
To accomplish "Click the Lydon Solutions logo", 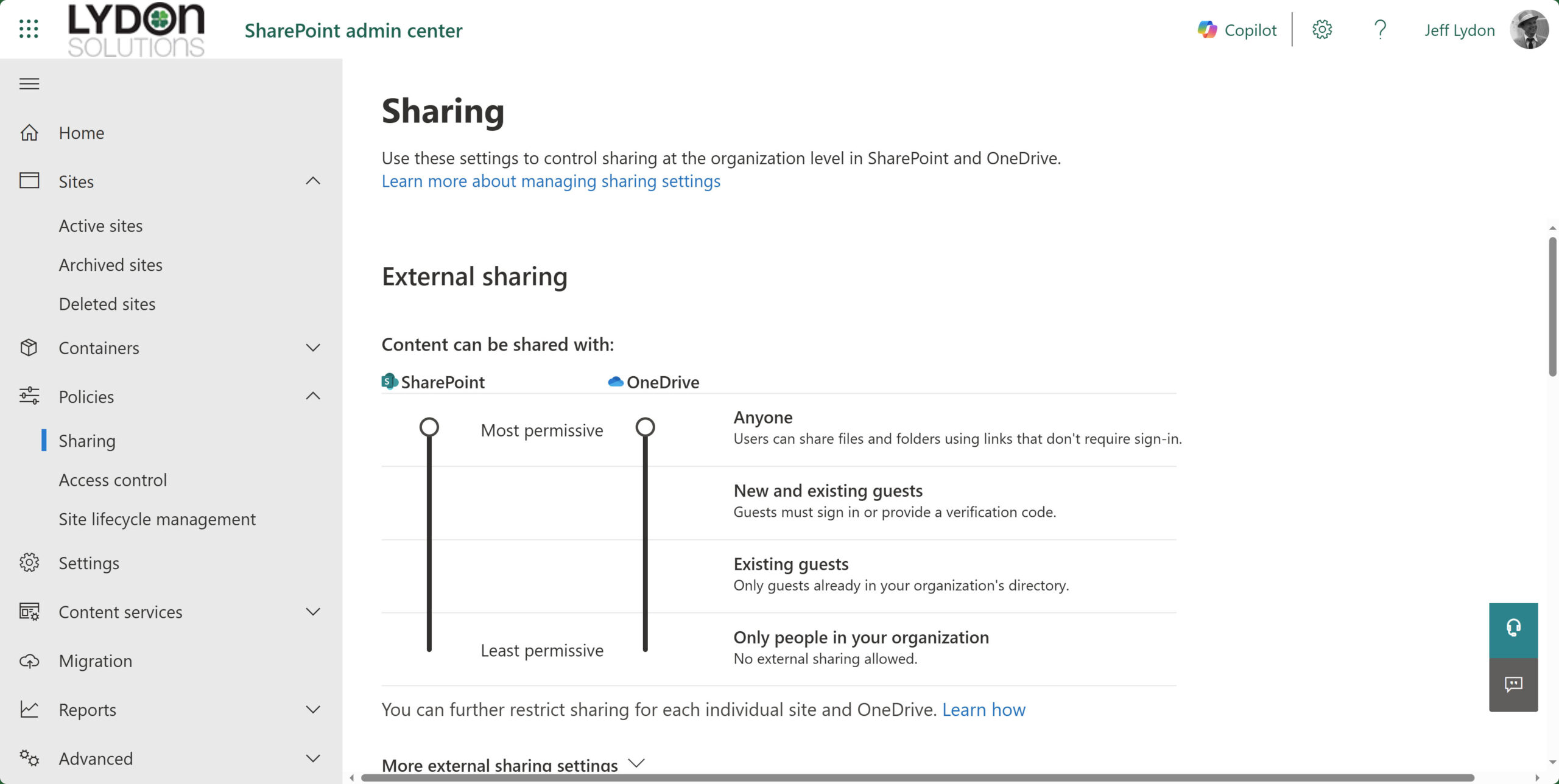I will pyautogui.click(x=136, y=30).
